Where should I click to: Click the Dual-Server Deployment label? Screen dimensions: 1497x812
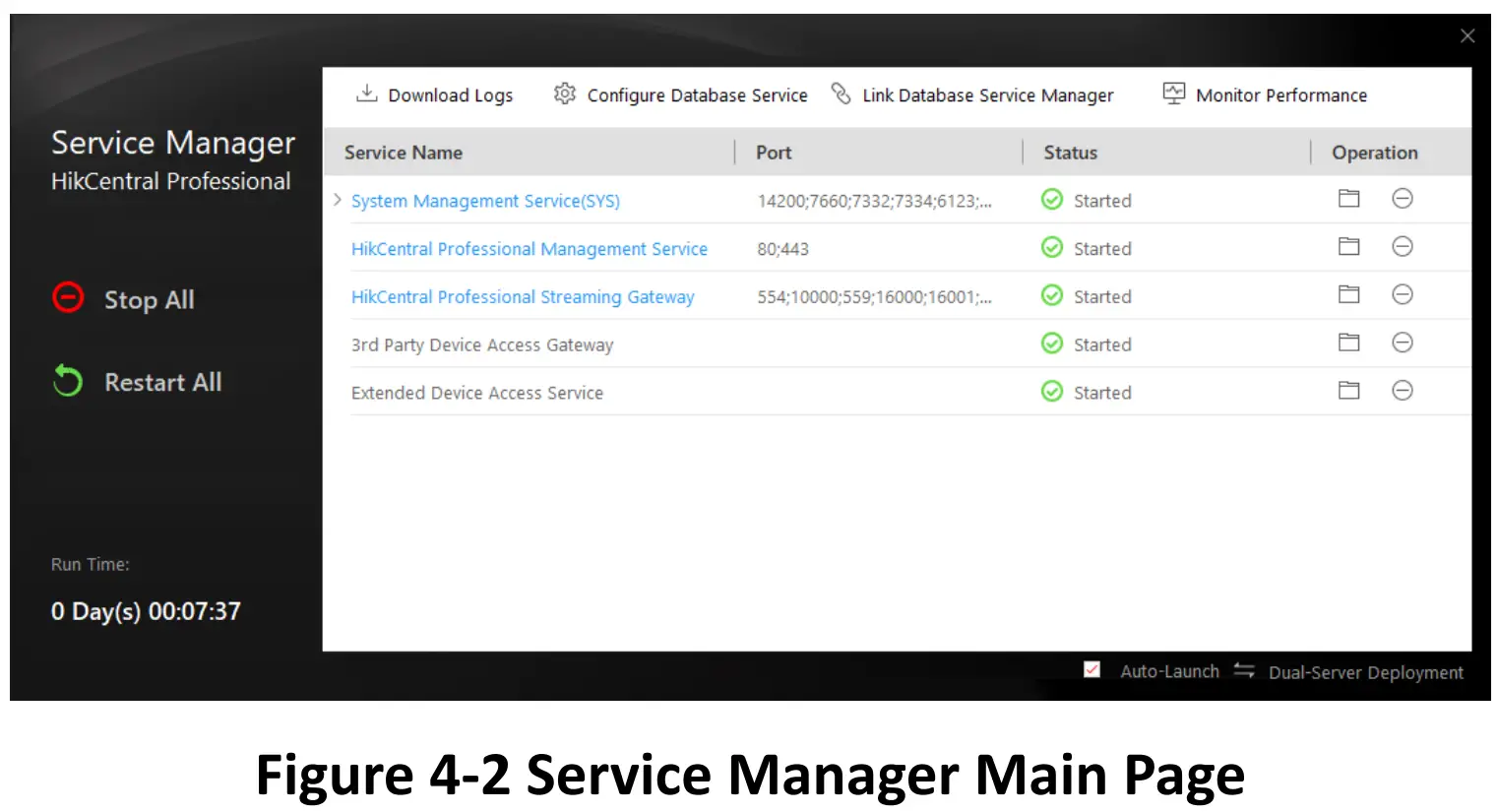(x=1366, y=672)
